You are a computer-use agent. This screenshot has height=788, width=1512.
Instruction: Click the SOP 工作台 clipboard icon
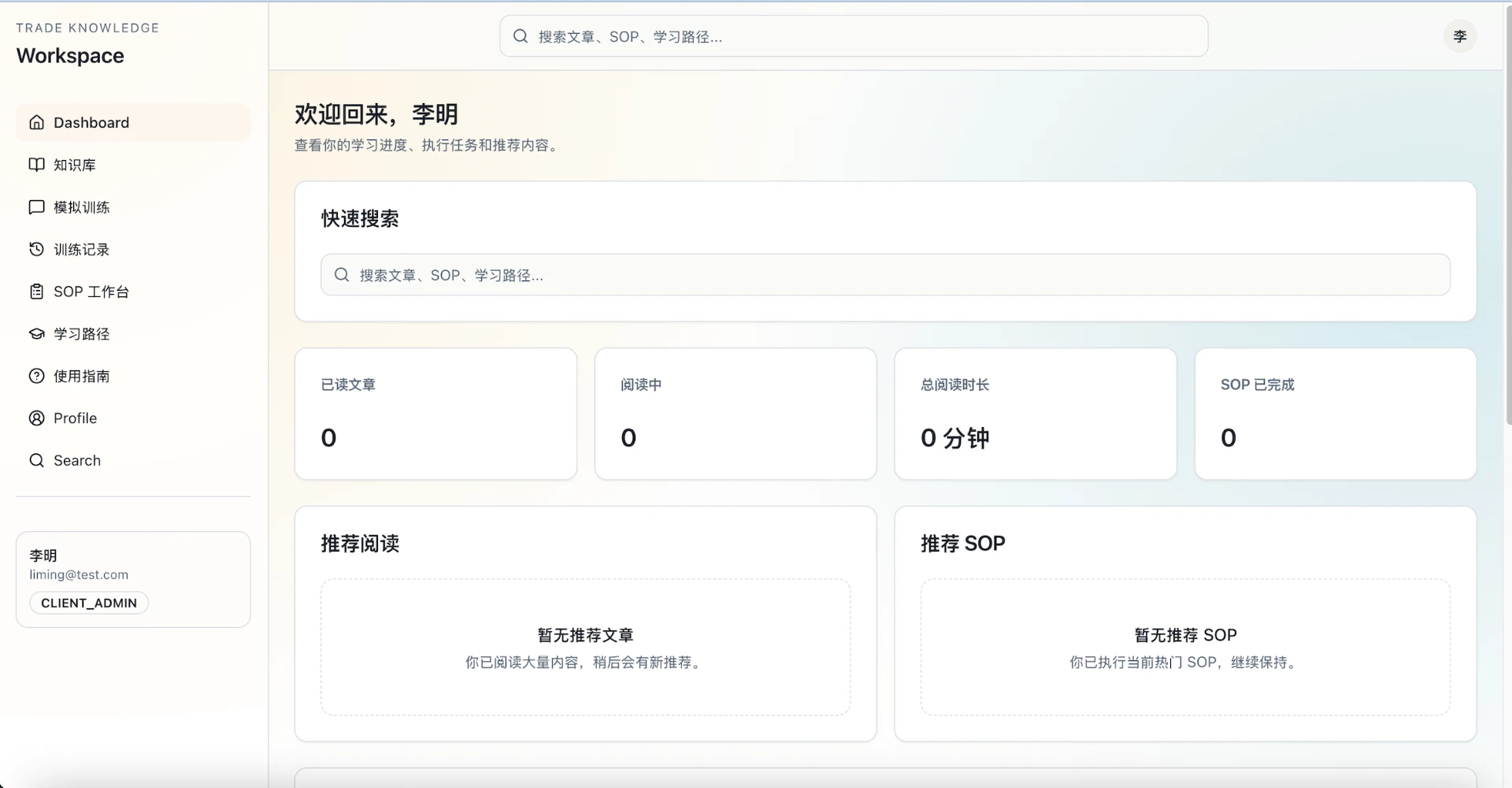(x=36, y=292)
